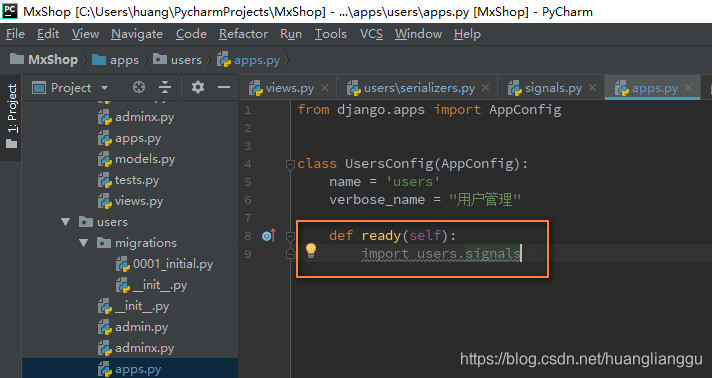Click apps folder breadcrumb
Image resolution: width=712 pixels, height=378 pixels.
point(115,60)
